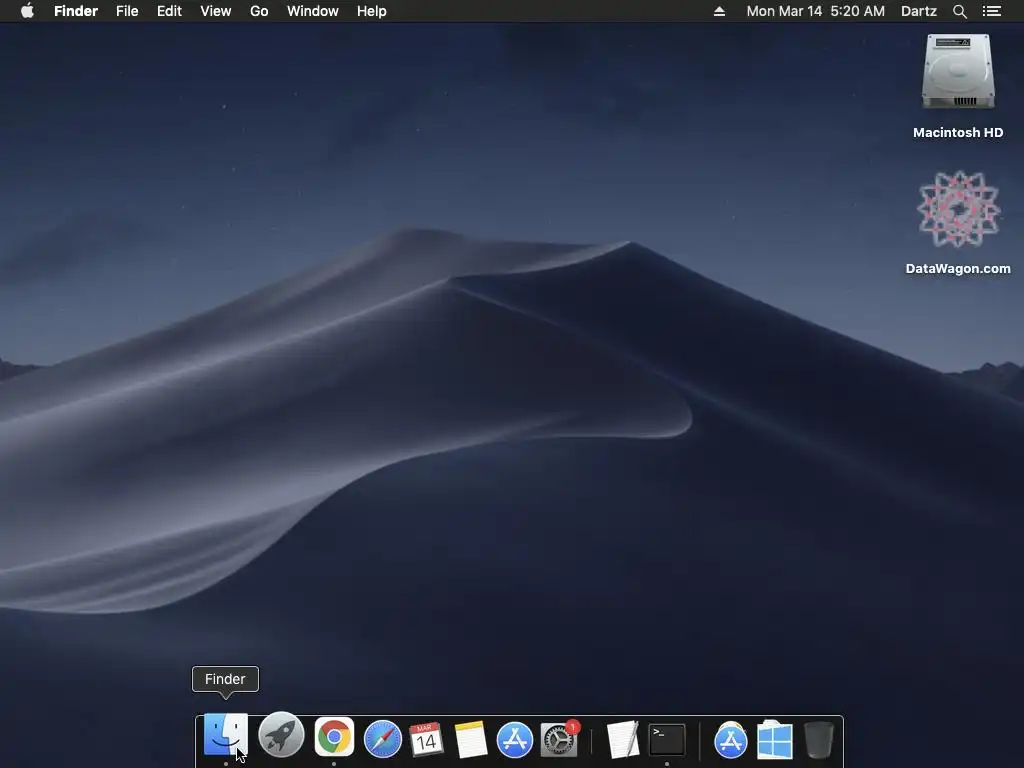
Task: Open Finder from the Dock
Action: pyautogui.click(x=225, y=735)
